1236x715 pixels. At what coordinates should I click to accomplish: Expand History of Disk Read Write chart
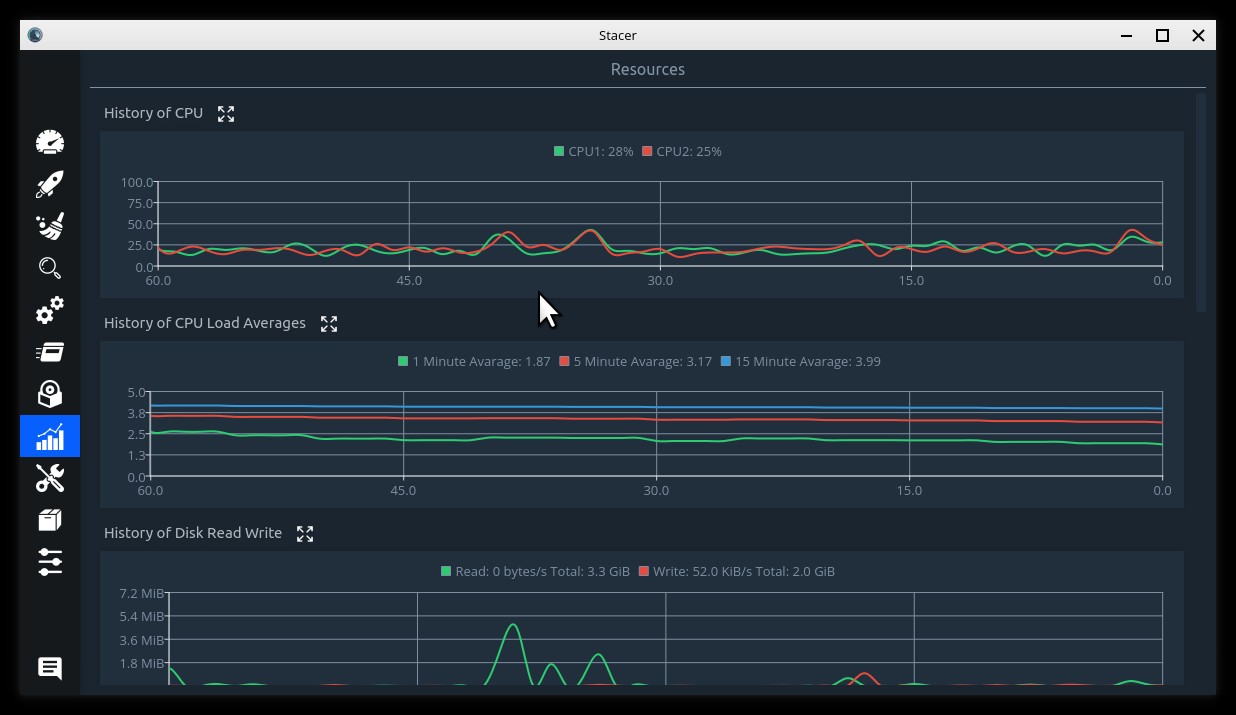pyautogui.click(x=305, y=534)
